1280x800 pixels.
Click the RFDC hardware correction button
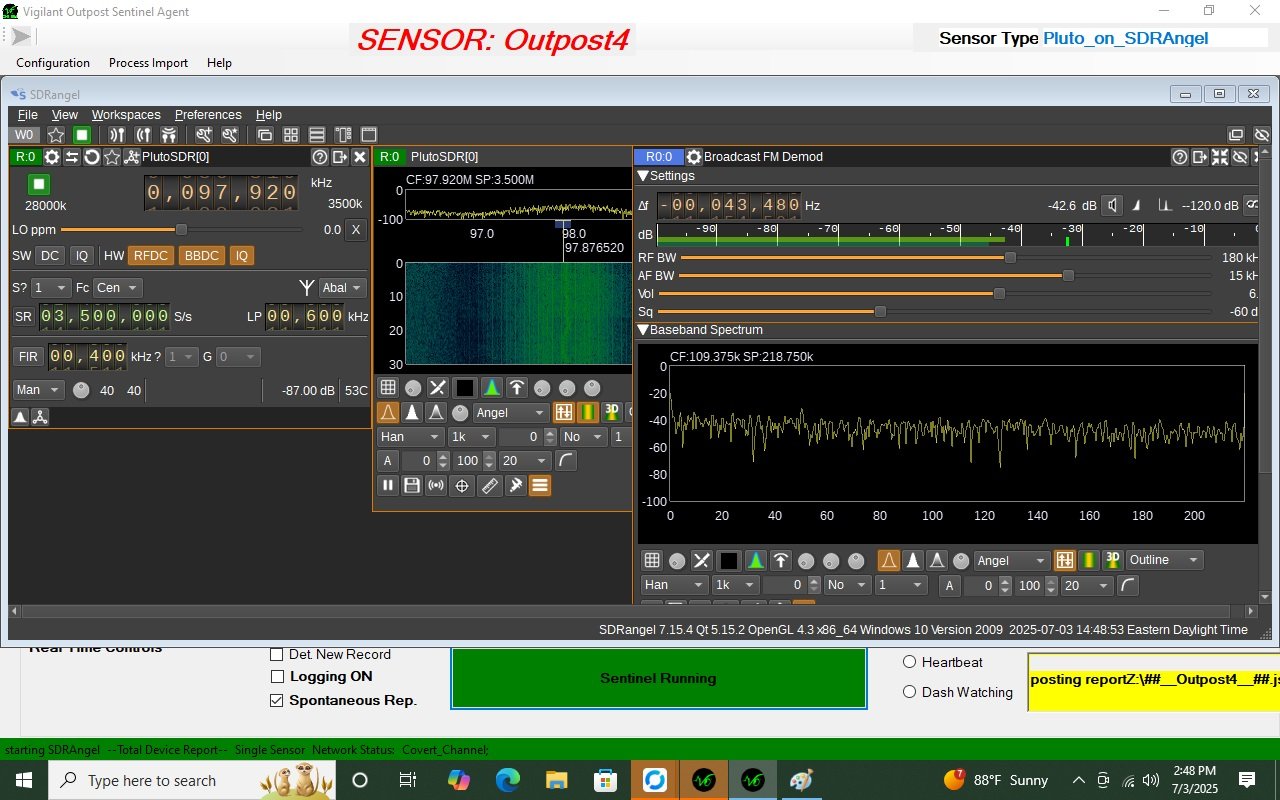coord(151,256)
